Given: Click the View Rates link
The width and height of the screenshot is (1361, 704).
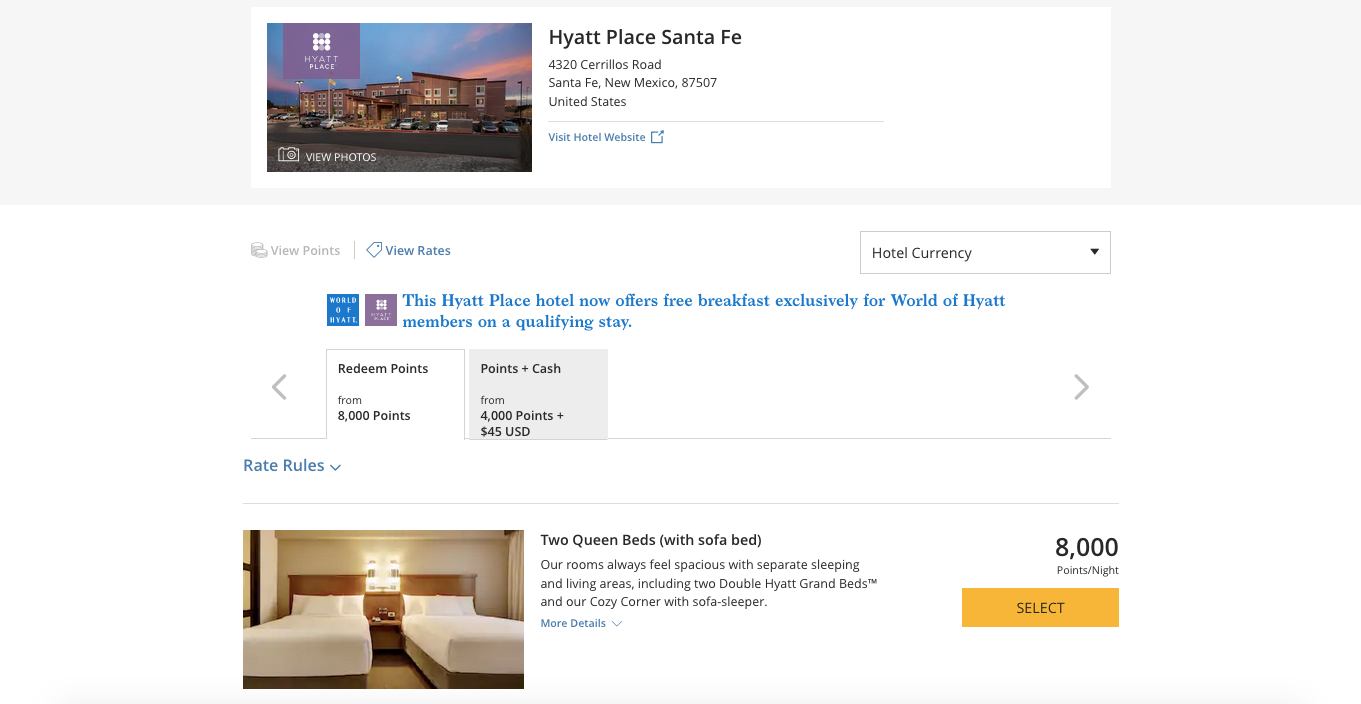Looking at the screenshot, I should pyautogui.click(x=418, y=251).
